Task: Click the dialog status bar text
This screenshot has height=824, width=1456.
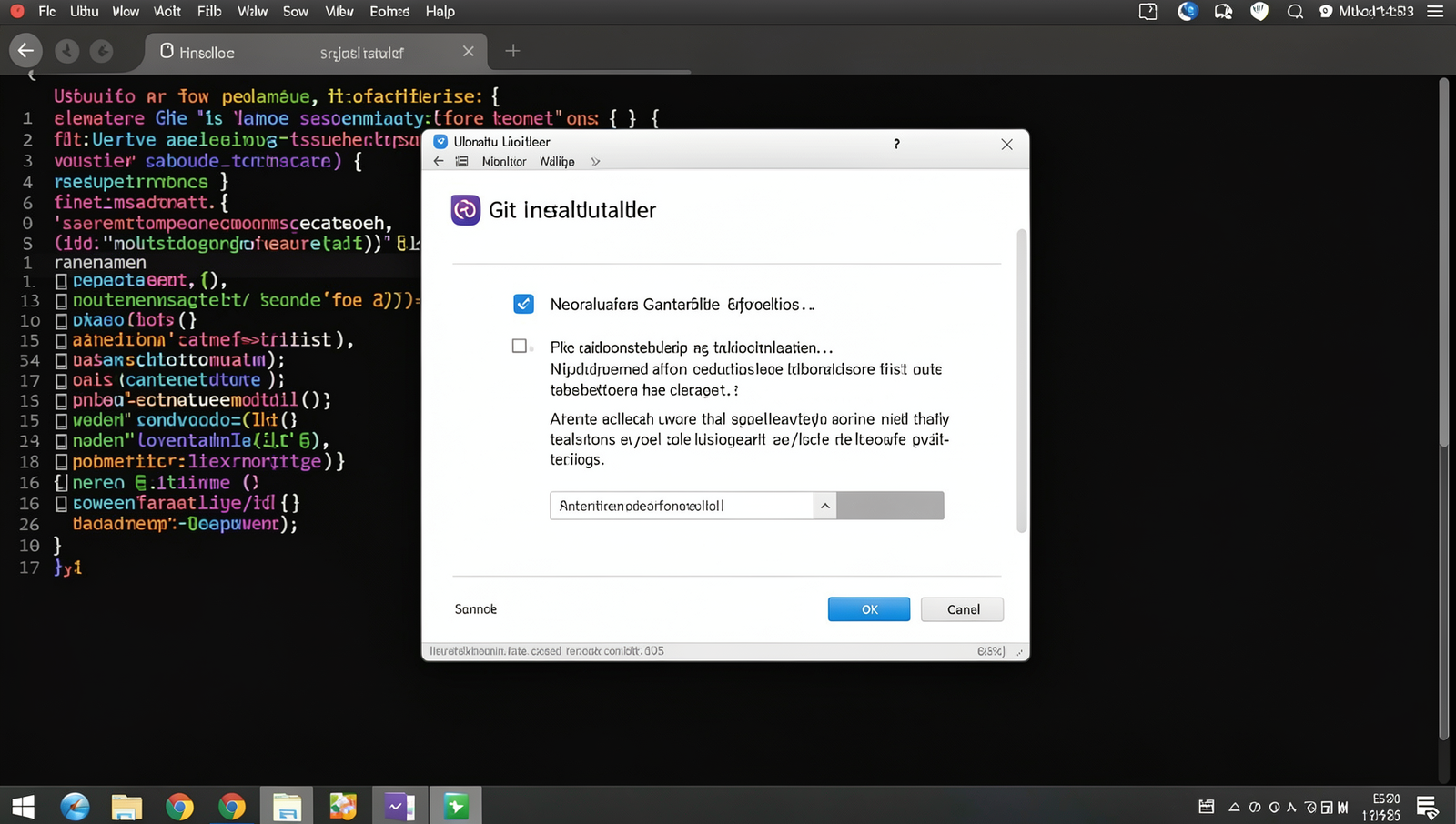Action: tap(547, 651)
